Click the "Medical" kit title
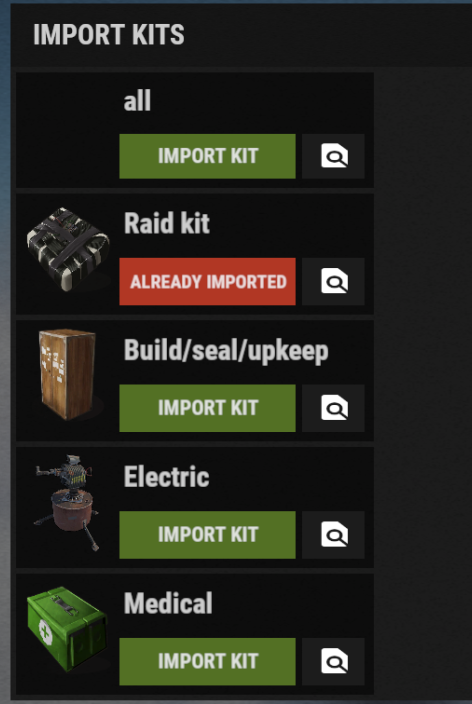The image size is (472, 704). coord(168,603)
